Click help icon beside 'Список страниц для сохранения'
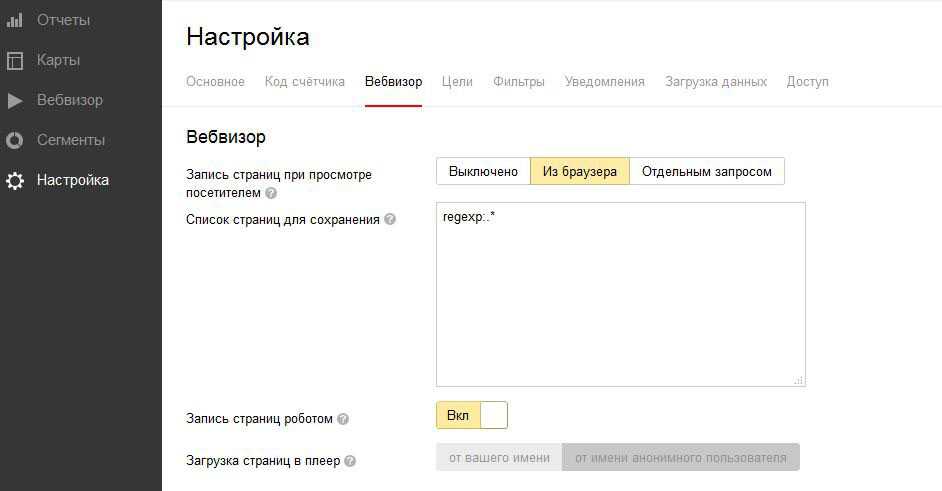The image size is (942, 491). (390, 219)
